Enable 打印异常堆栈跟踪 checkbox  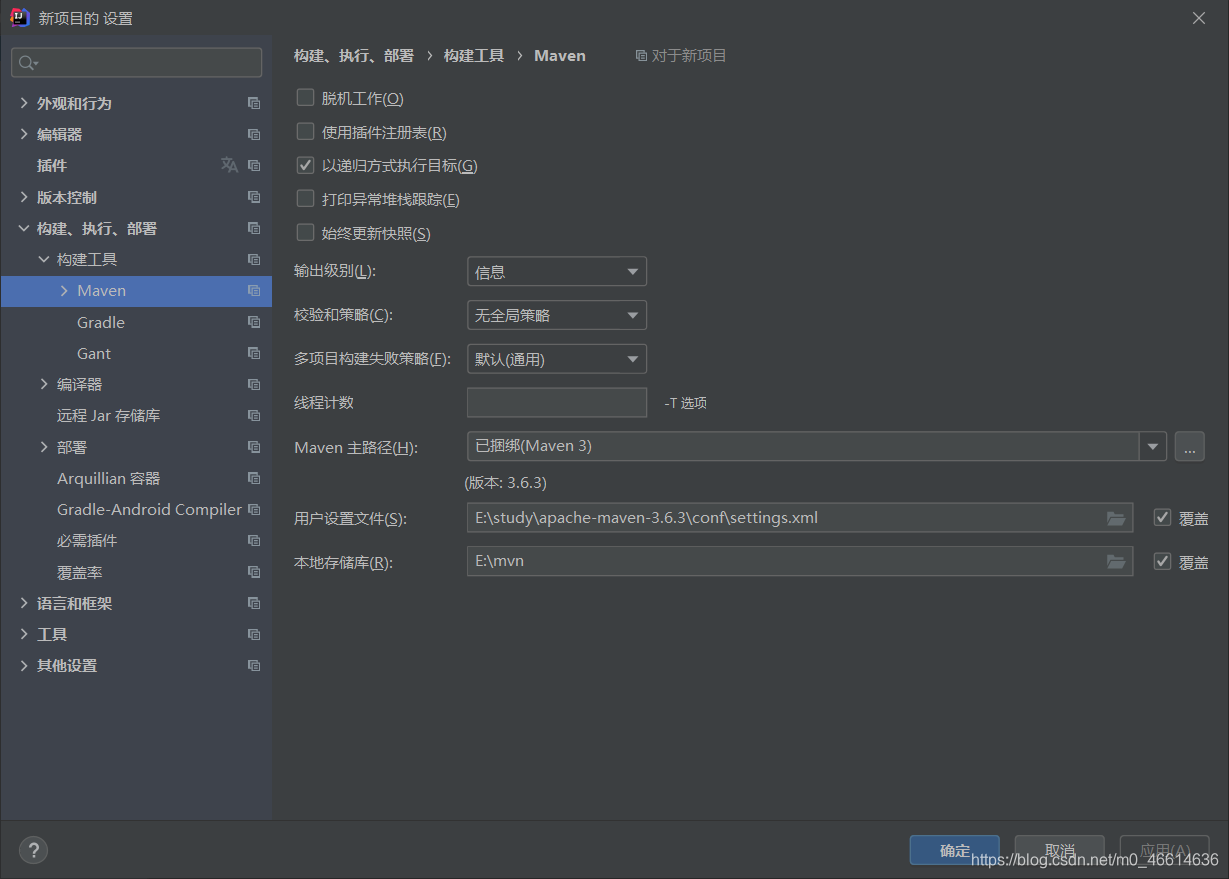pyautogui.click(x=306, y=199)
